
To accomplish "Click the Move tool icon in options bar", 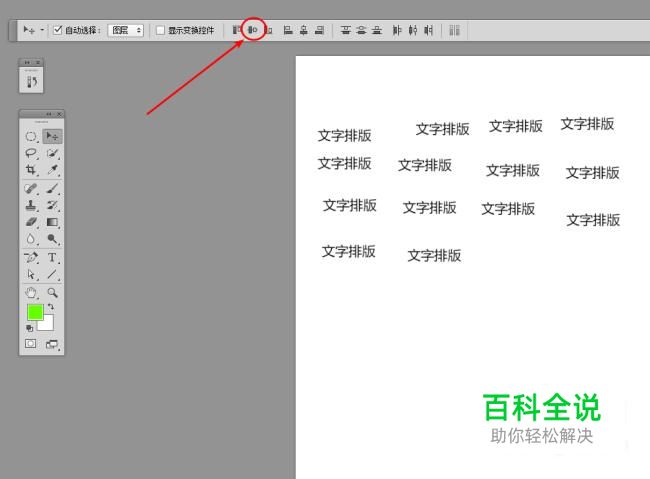I will point(29,30).
